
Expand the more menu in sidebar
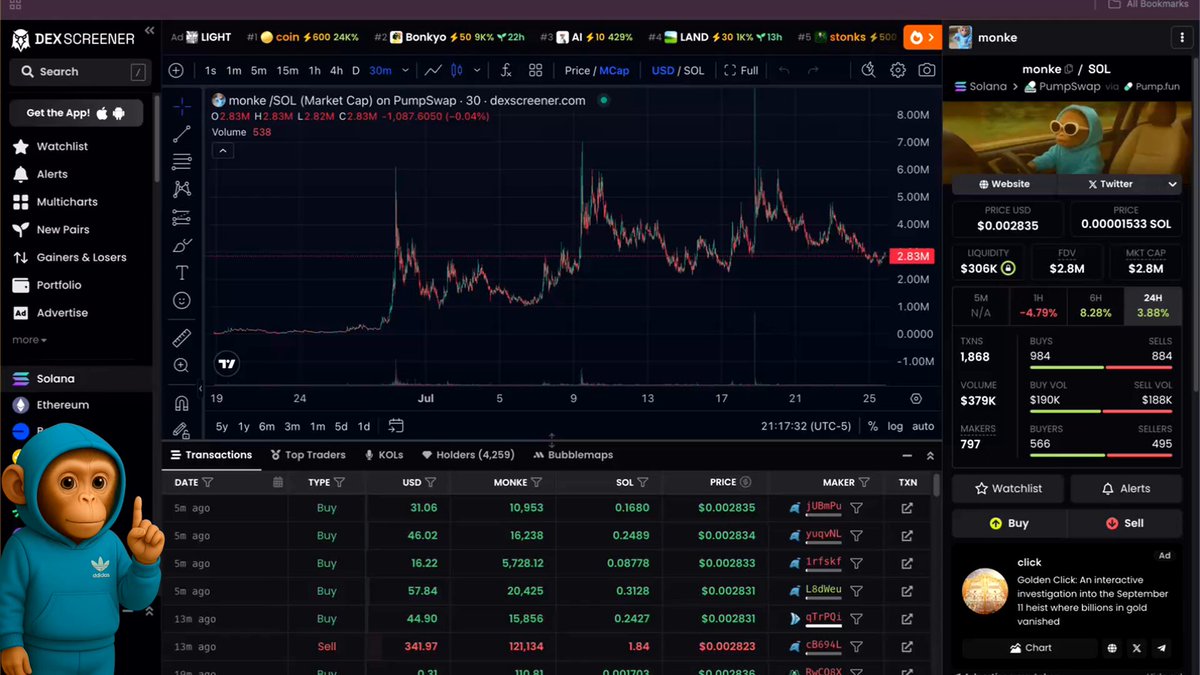29,340
